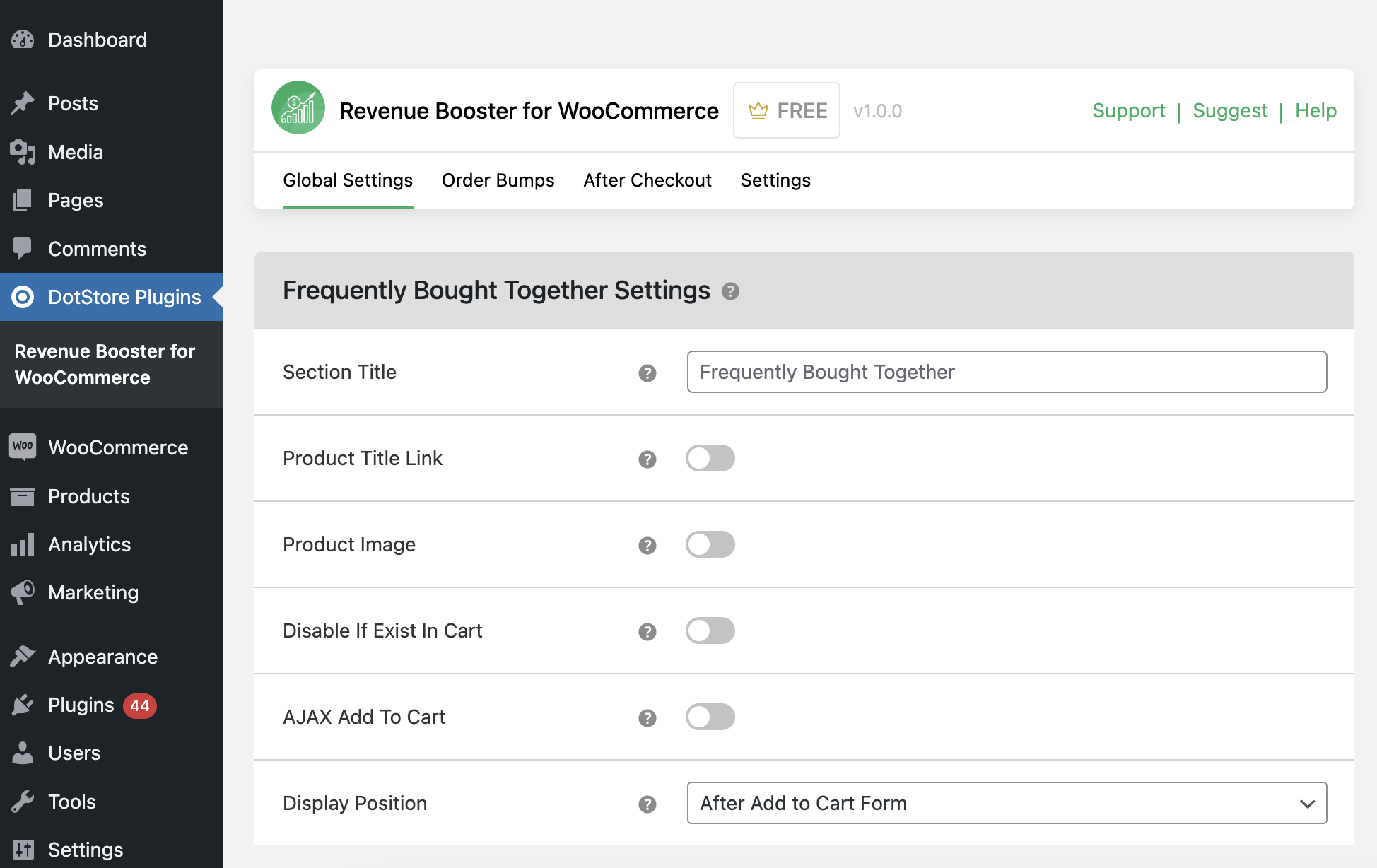Open the Marketing menu item

click(x=112, y=592)
